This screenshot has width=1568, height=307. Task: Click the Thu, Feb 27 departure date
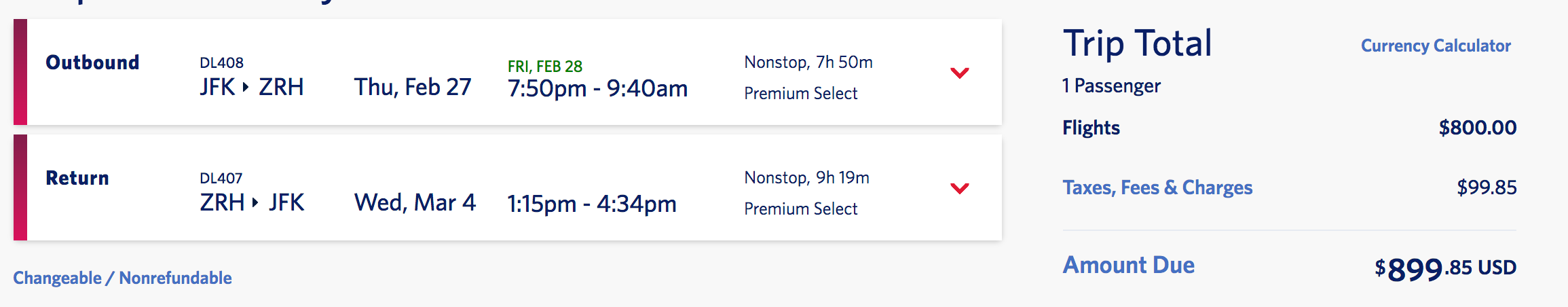tap(413, 87)
